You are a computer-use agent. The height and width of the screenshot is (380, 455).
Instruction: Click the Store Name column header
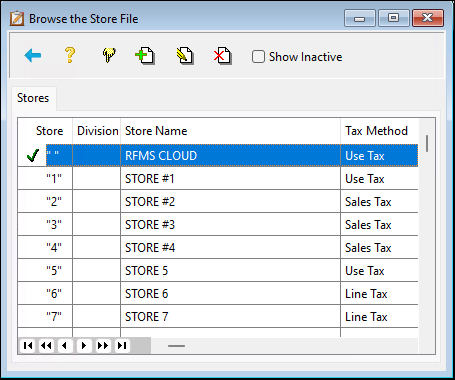tap(230, 131)
